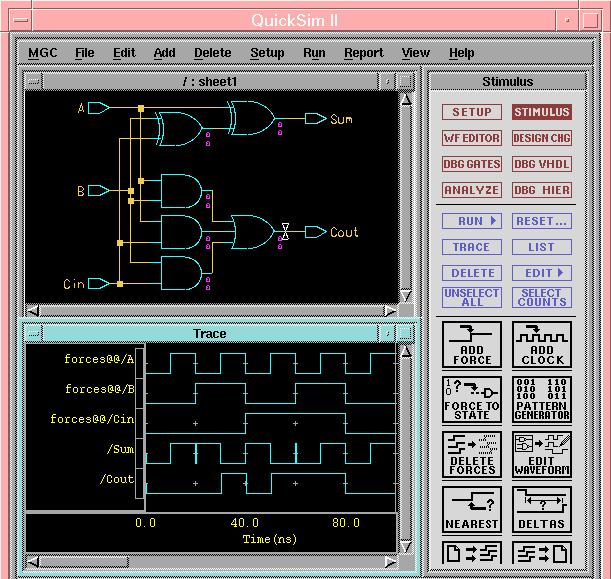Click the Deltas icon
Image resolution: width=611 pixels, height=579 pixels.
[542, 509]
